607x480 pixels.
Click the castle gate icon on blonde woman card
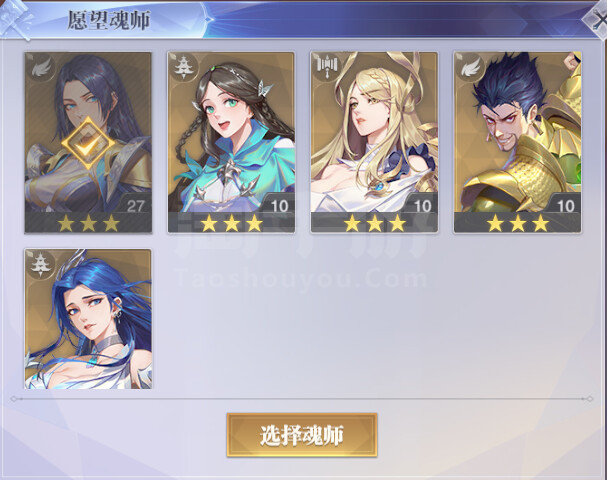pos(327,67)
